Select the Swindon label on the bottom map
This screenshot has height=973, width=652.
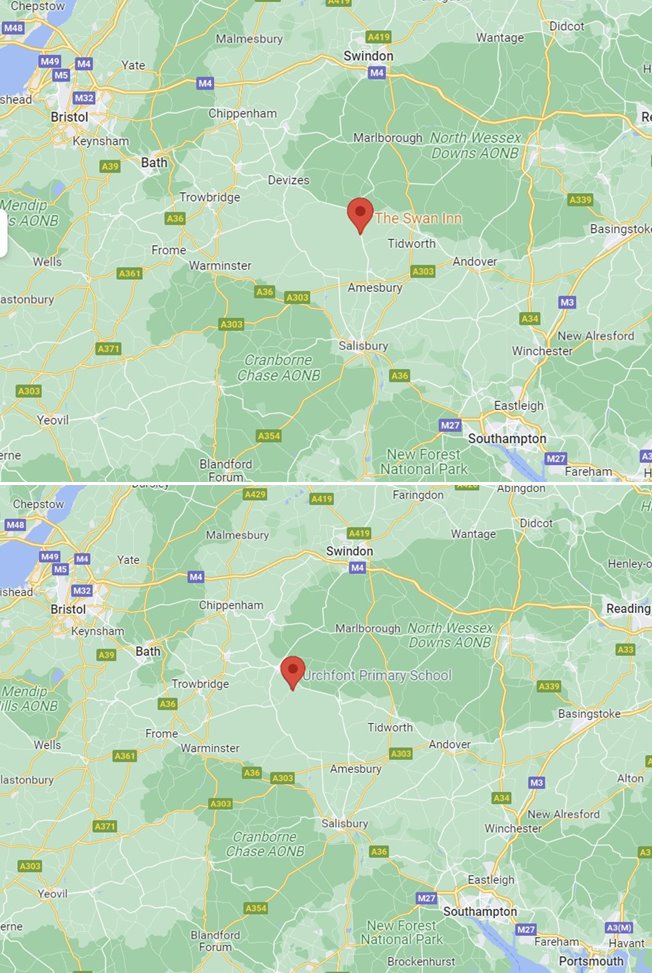coord(349,551)
